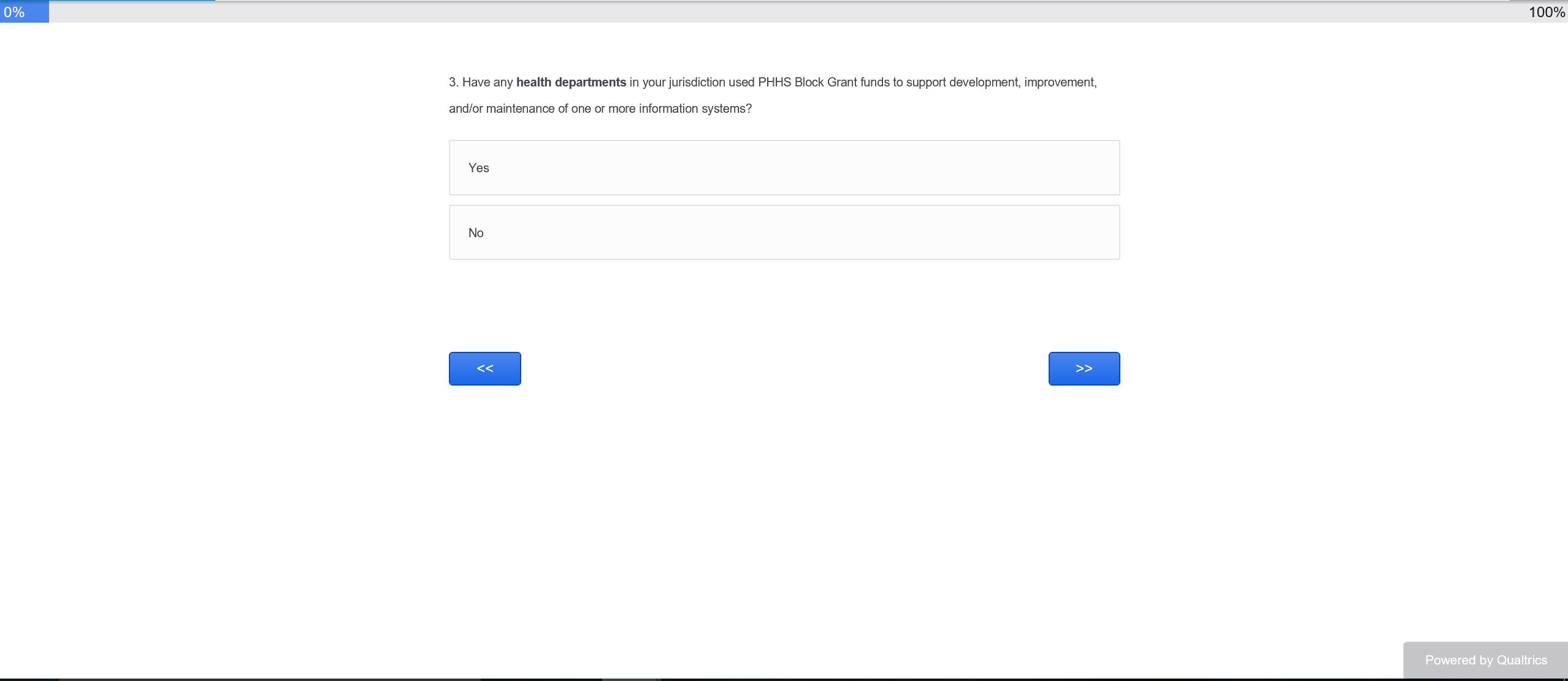Click the "development, improvement," phrase
1568x681 pixels.
(x=1022, y=82)
